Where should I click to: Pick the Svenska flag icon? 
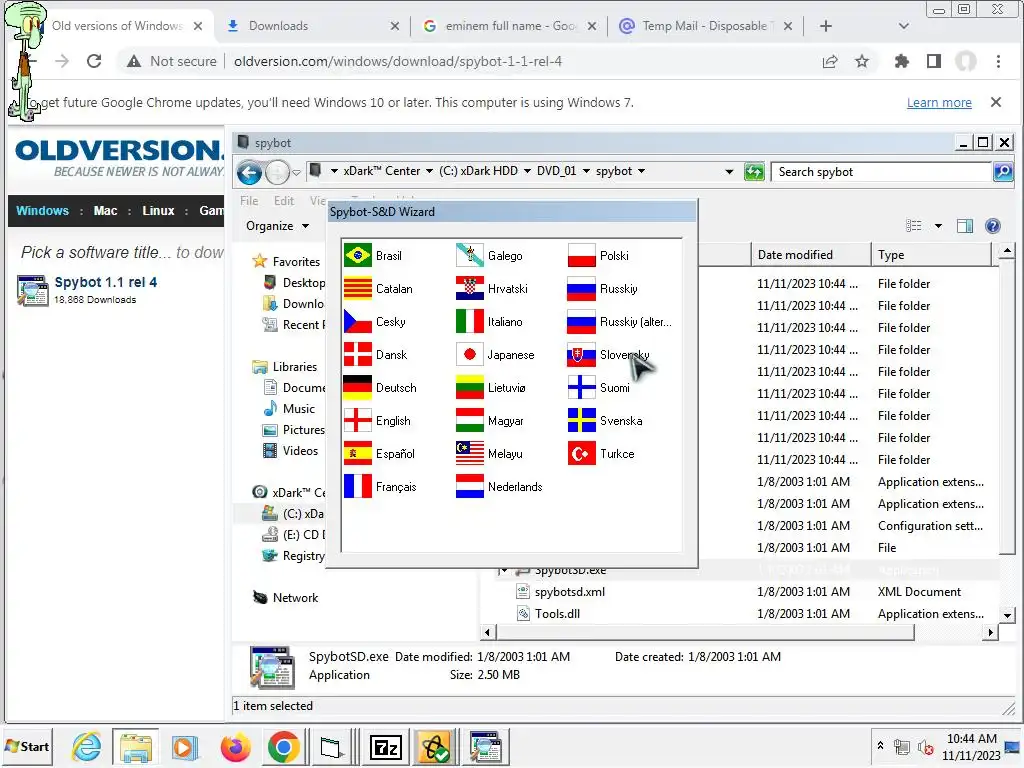click(x=581, y=420)
